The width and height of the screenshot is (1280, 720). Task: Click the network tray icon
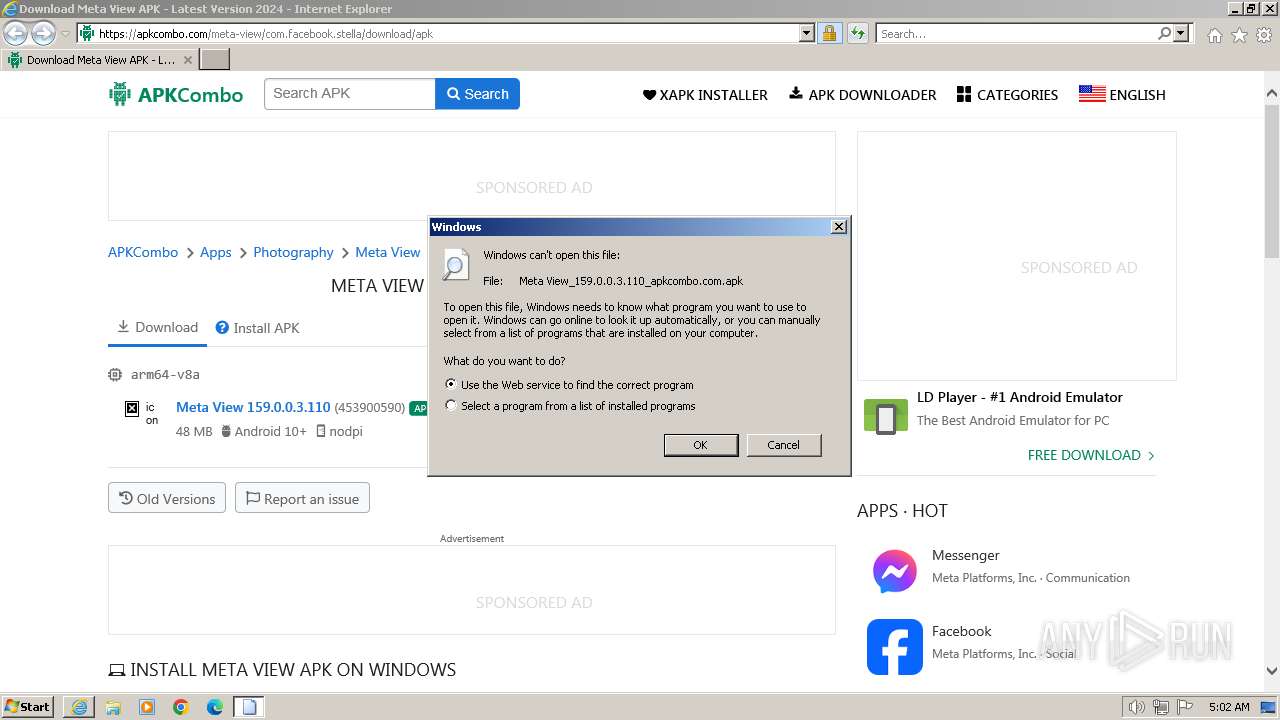1161,707
